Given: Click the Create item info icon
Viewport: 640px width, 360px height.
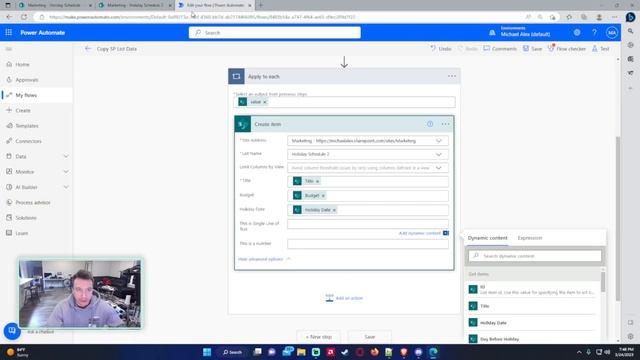Looking at the screenshot, I should 430,124.
